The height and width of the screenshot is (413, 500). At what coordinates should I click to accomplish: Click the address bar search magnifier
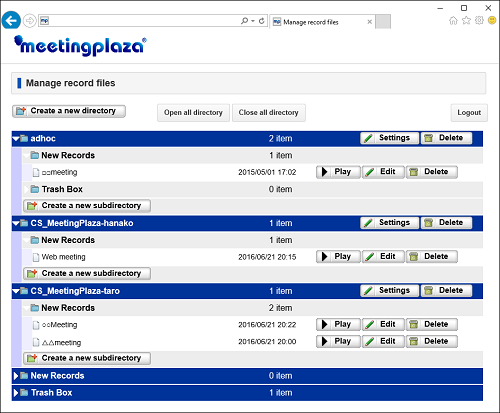coord(244,21)
